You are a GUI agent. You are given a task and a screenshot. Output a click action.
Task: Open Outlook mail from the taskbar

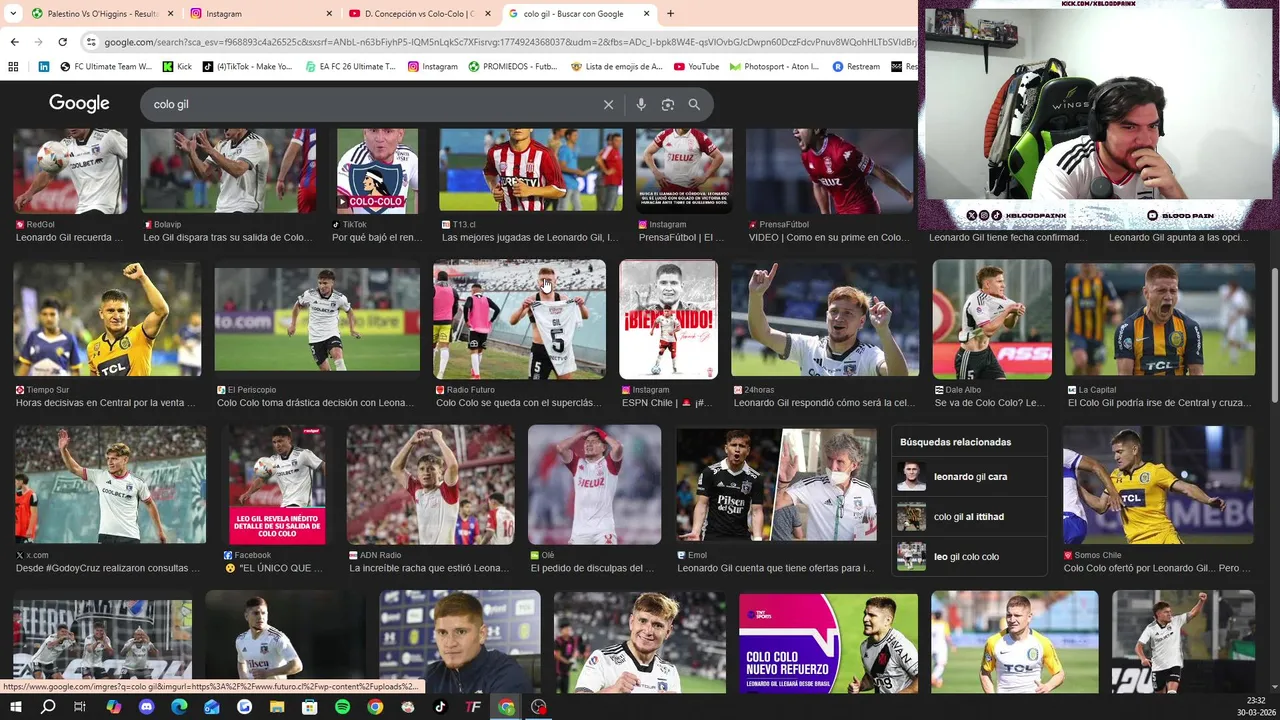[x=212, y=707]
